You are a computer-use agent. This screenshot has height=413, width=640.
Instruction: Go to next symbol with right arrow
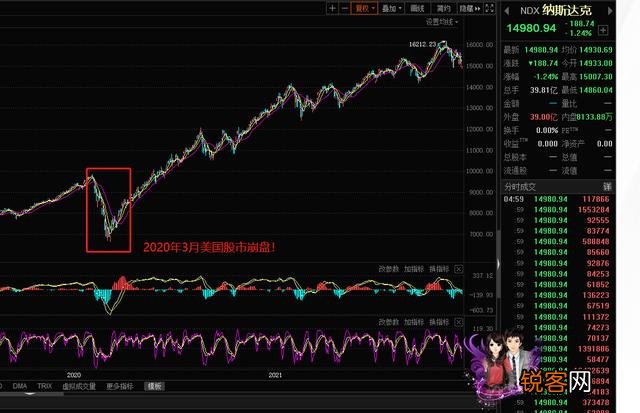click(x=610, y=11)
